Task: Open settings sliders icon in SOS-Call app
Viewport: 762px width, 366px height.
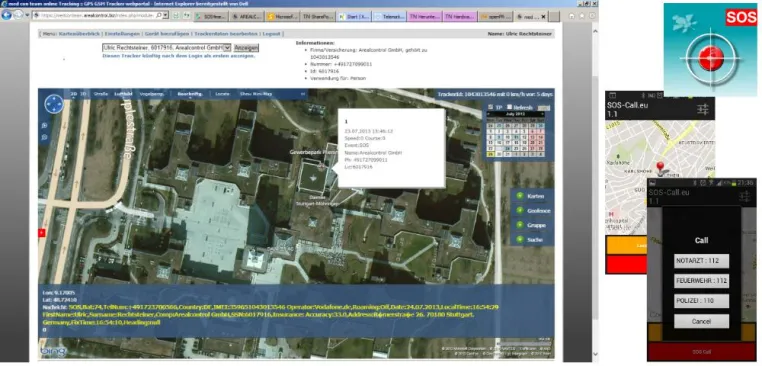Action: click(x=703, y=109)
